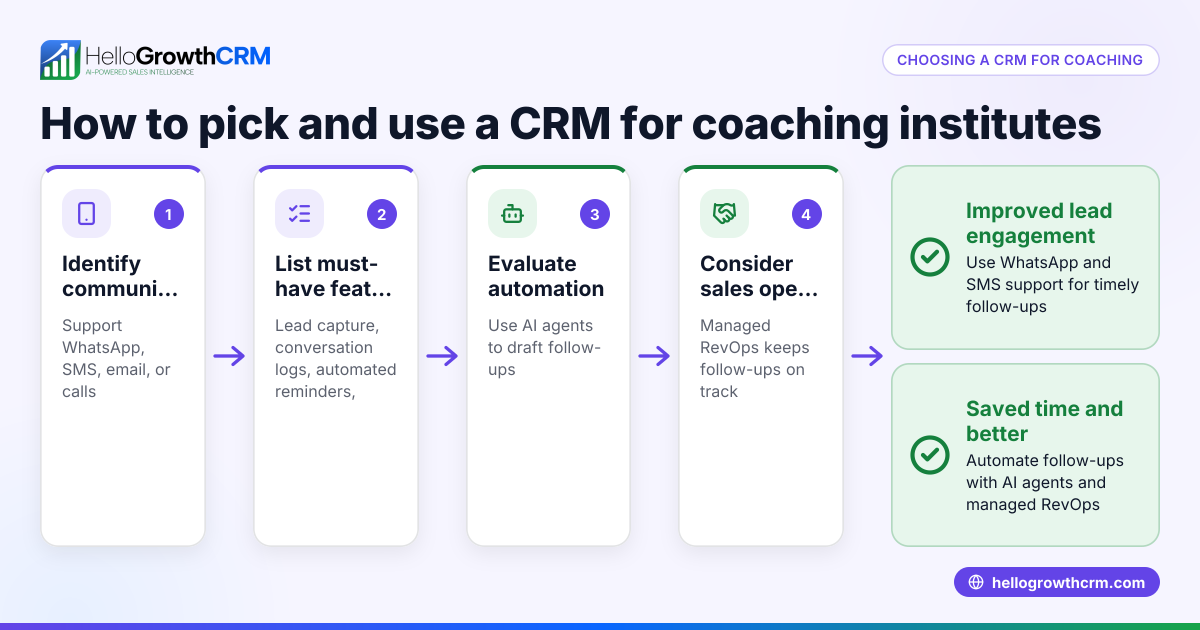The height and width of the screenshot is (630, 1200).
Task: Click the 'Identify communi…' card title
Action: tap(121, 276)
